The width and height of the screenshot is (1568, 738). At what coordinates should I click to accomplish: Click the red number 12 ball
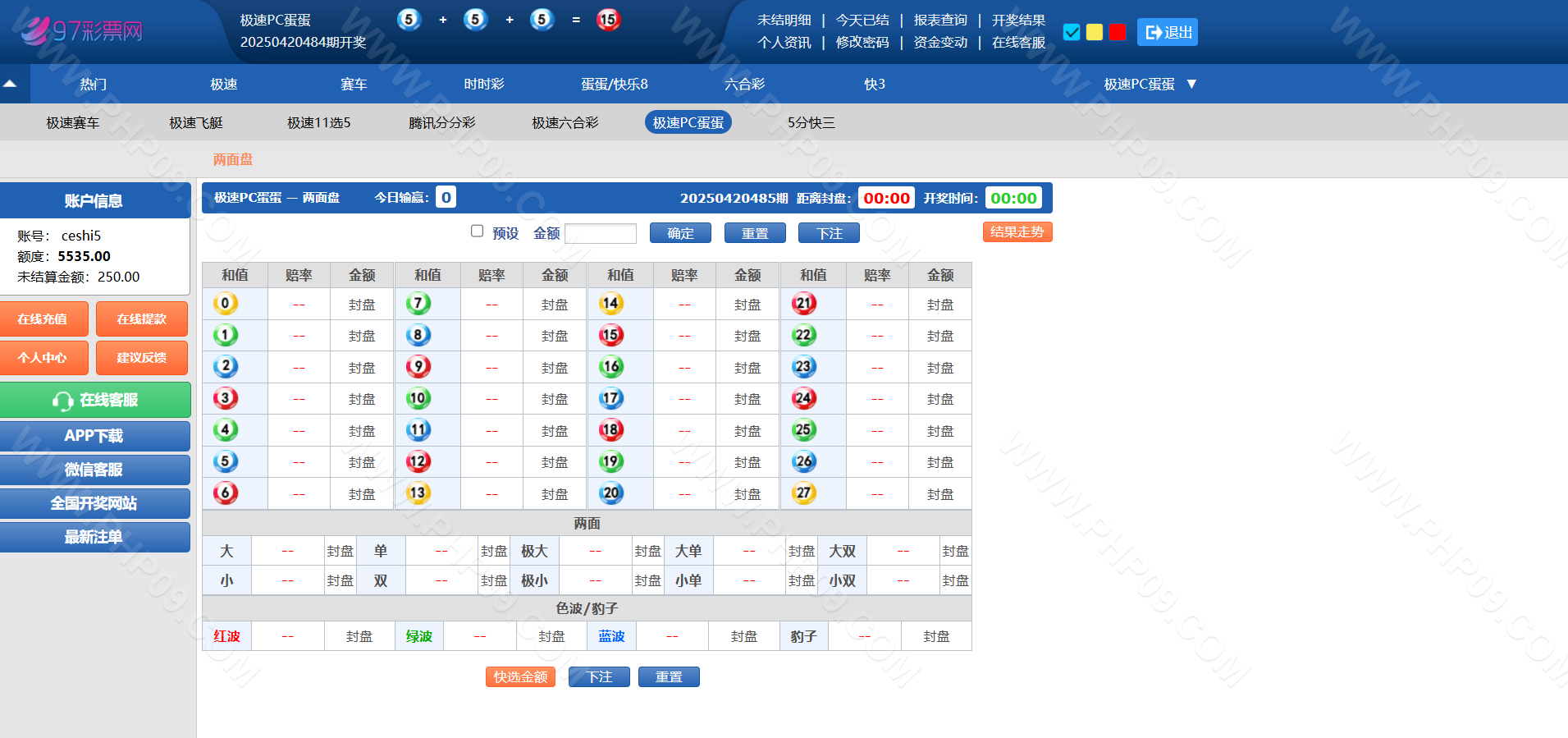click(x=418, y=461)
